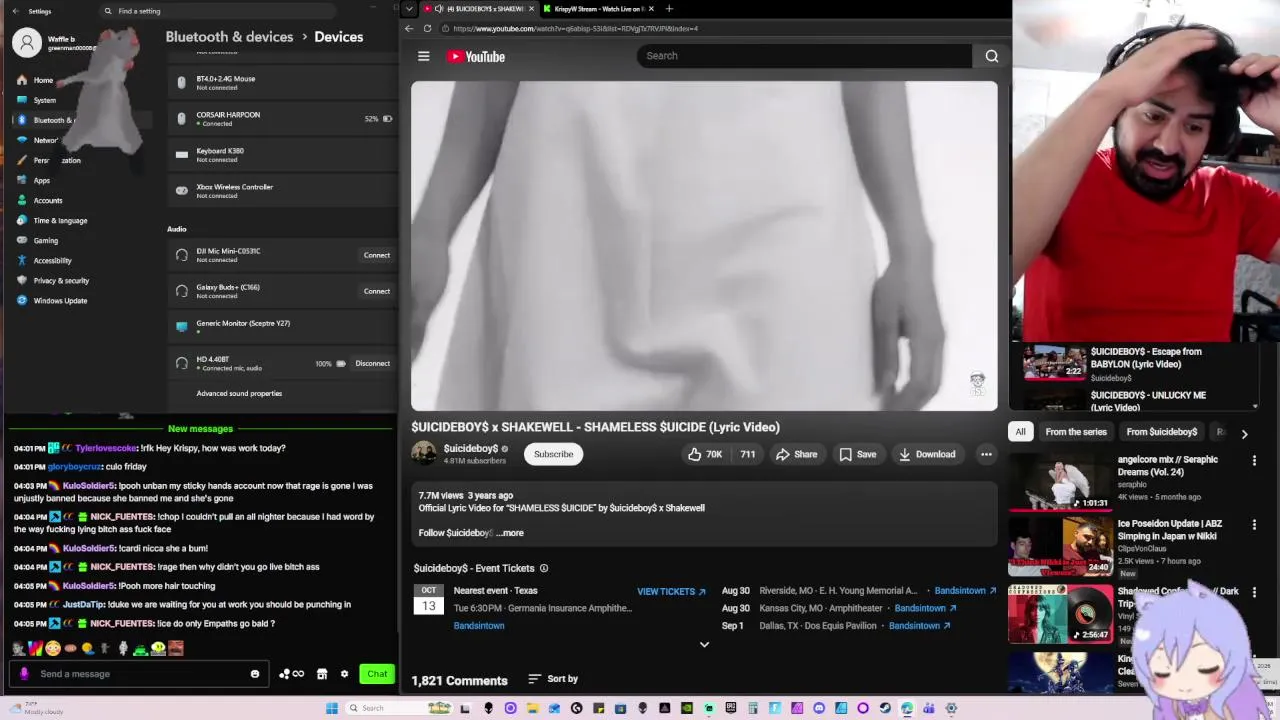Click VIEW TICKETS link for Texas event

tap(671, 591)
